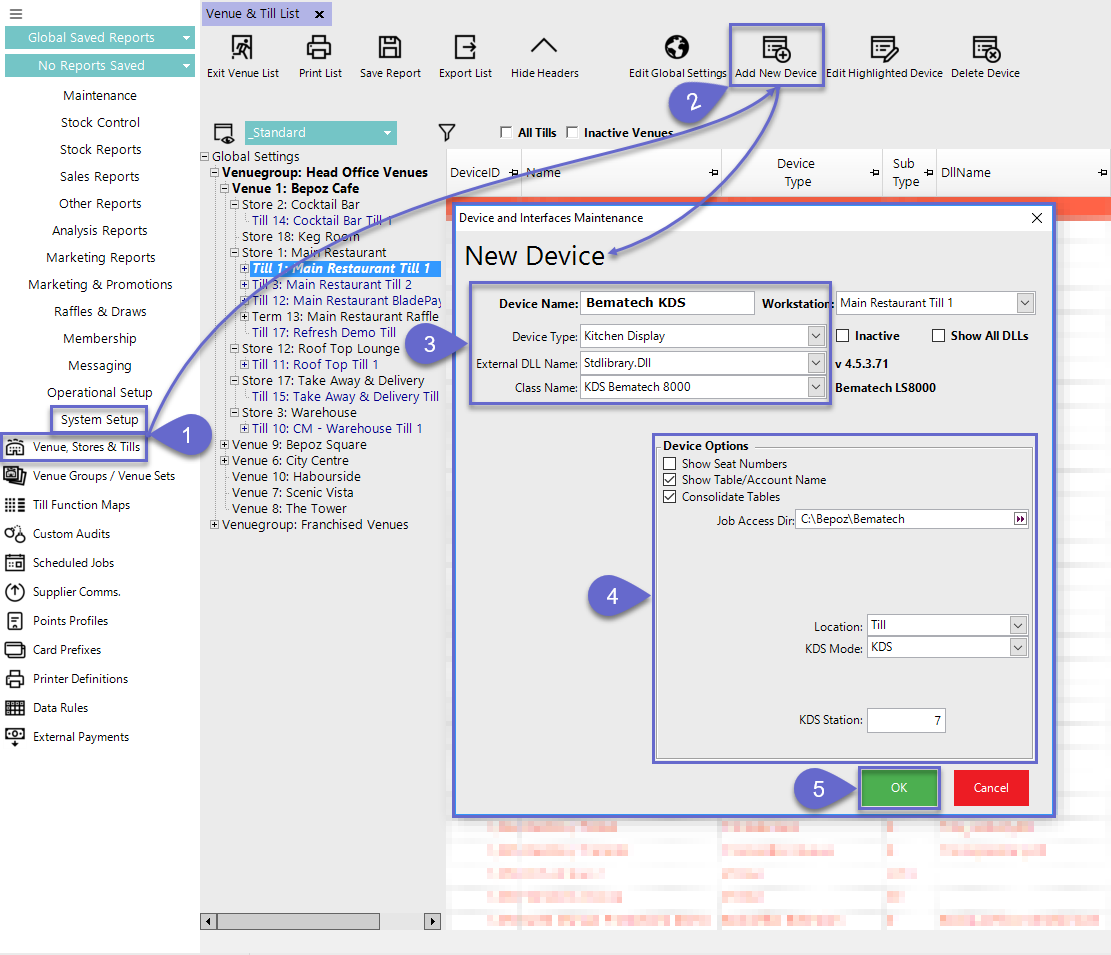
Task: Click the Print List toolbar icon
Action: (319, 47)
